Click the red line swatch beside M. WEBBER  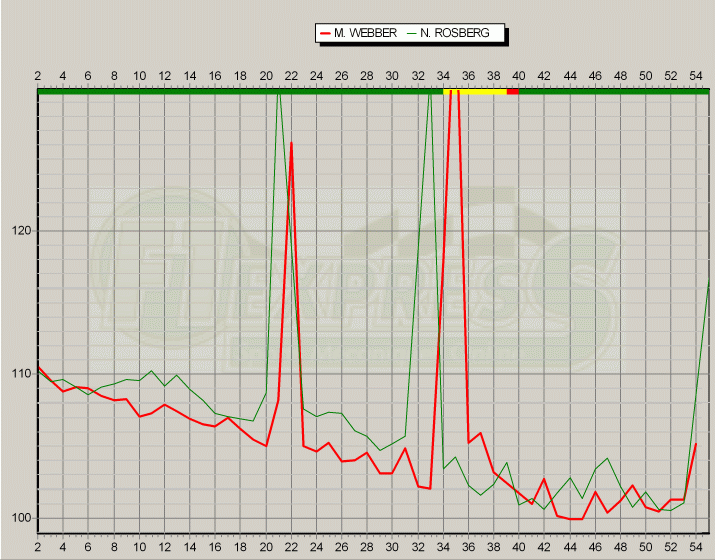(324, 33)
